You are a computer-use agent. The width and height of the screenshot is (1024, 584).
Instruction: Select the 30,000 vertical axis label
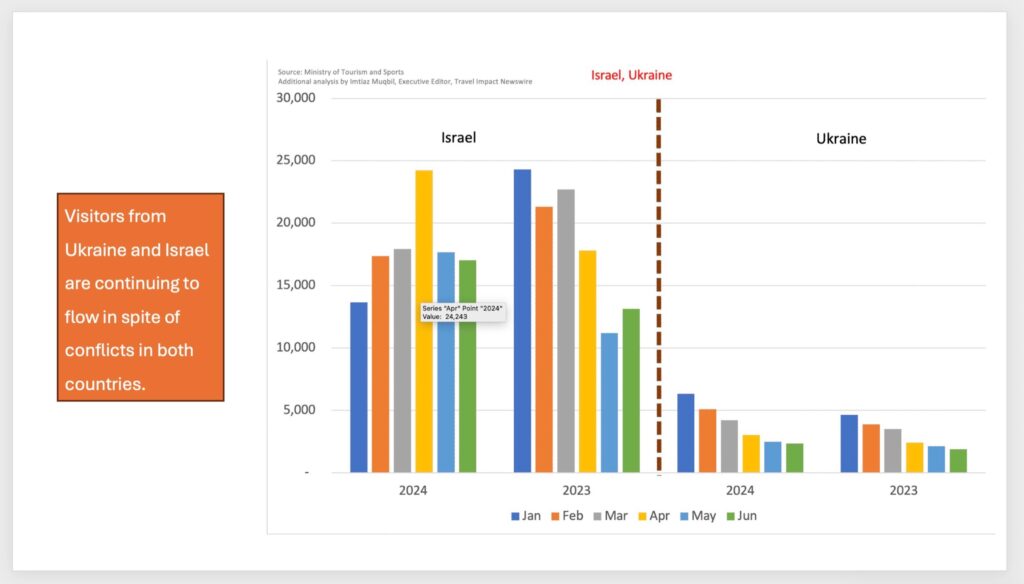tap(297, 98)
